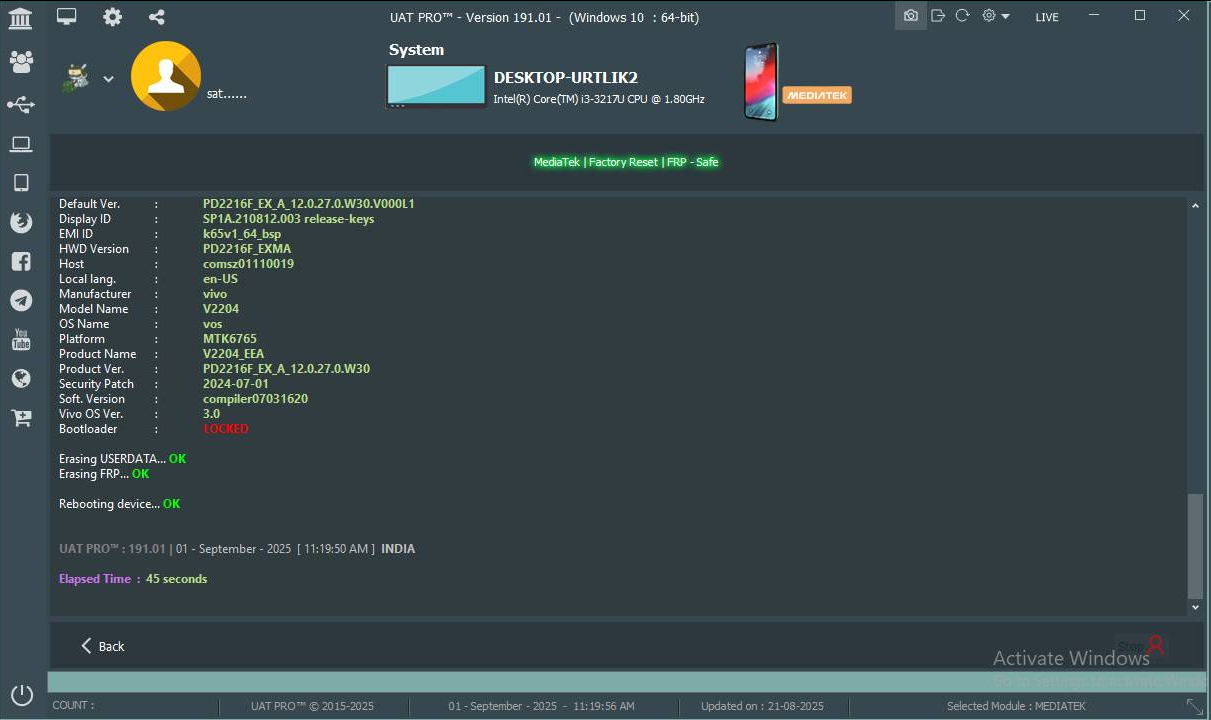Viewport: 1211px width, 720px height.
Task: Open the gear dropdown arrow in title bar
Action: (1005, 17)
